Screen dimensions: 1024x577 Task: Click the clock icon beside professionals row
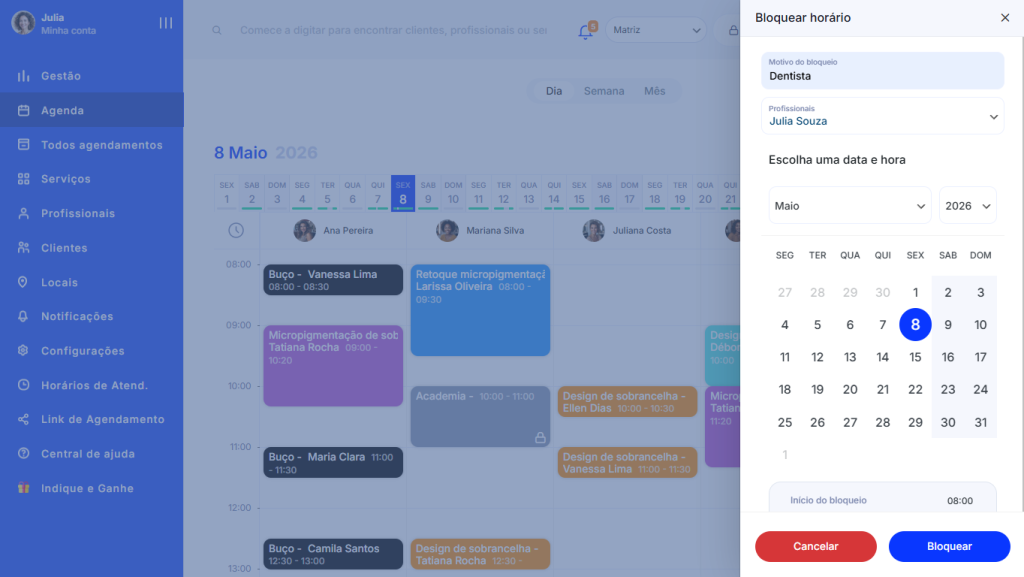coord(235,231)
